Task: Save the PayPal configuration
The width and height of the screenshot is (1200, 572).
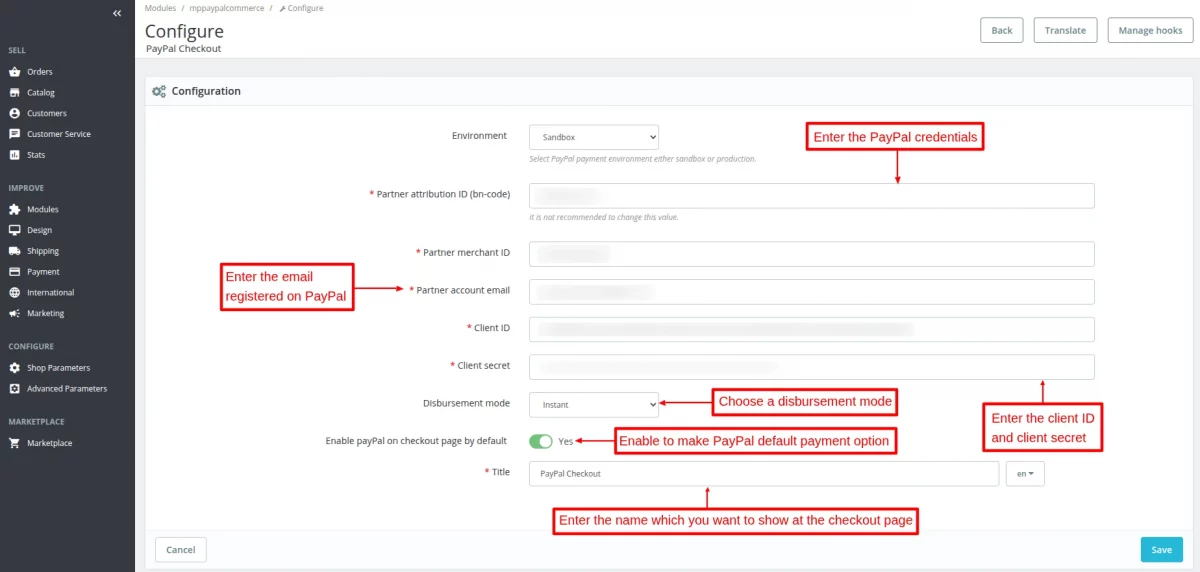Action: coord(1161,550)
